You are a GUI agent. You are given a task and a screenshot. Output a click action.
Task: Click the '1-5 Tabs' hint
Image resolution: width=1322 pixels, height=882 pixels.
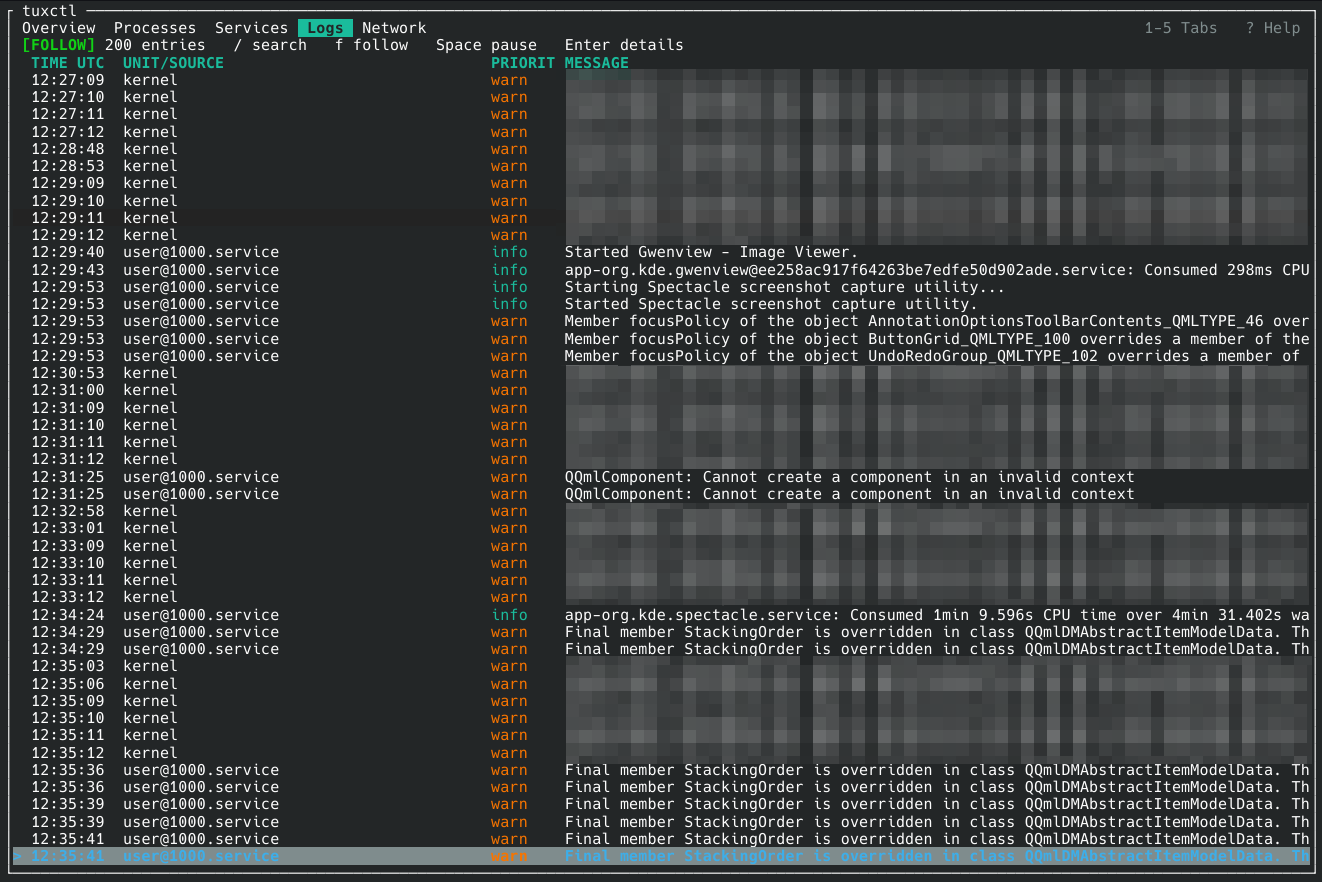1181,28
